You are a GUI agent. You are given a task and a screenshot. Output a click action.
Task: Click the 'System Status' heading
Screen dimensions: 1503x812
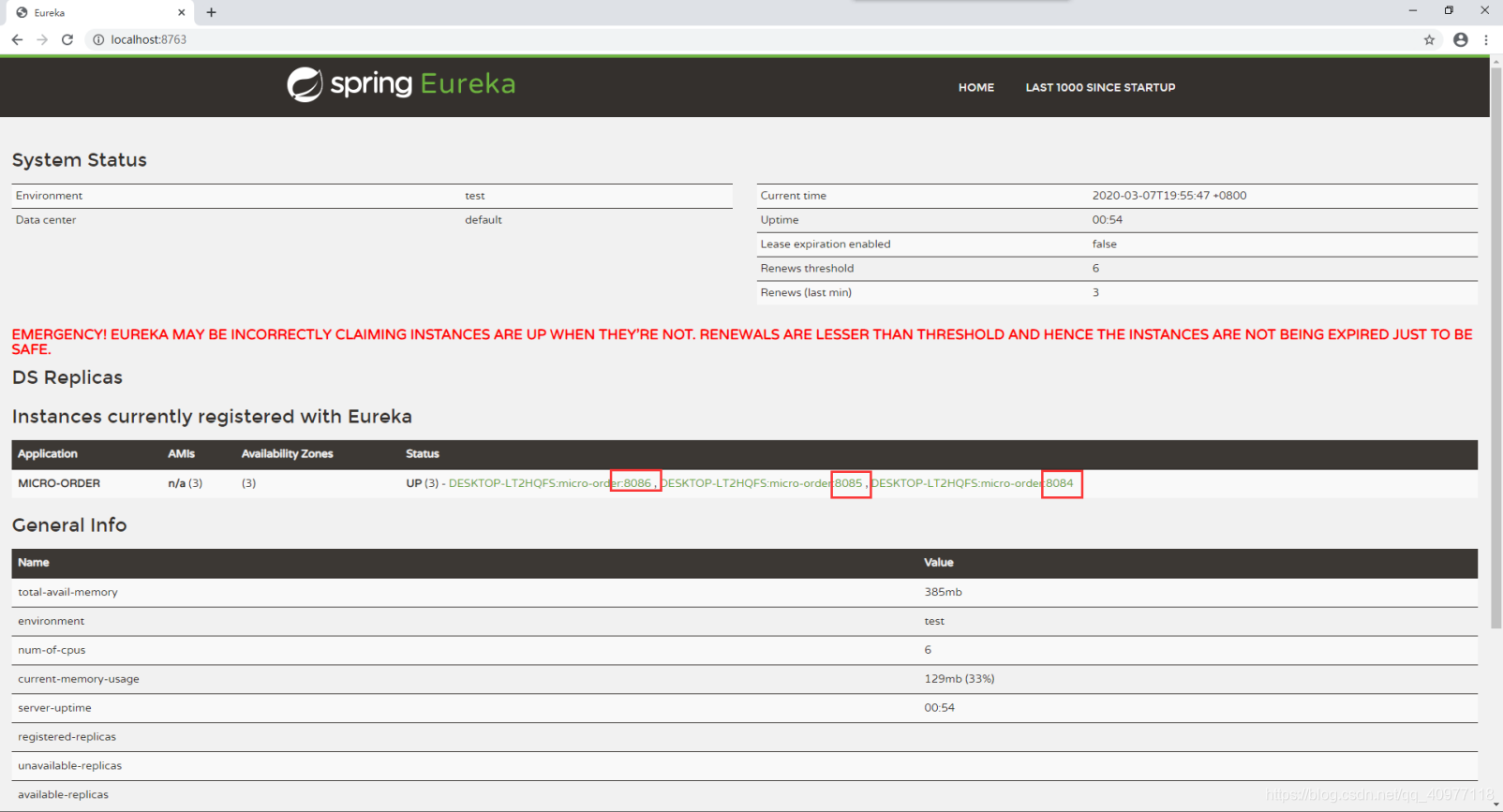80,160
